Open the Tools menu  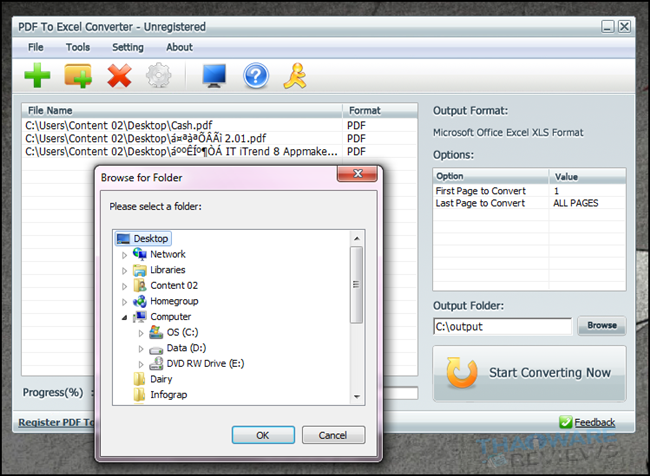click(x=78, y=47)
